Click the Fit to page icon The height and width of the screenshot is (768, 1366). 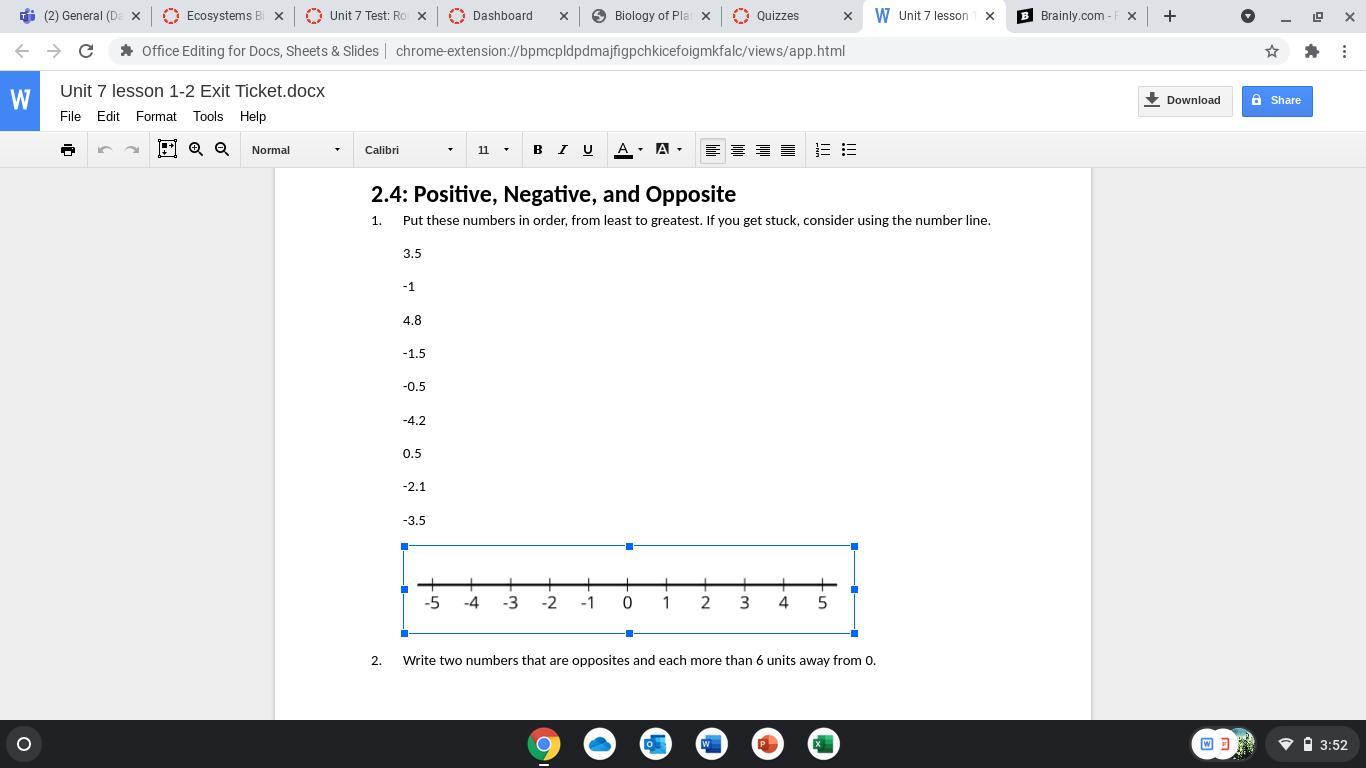(167, 149)
